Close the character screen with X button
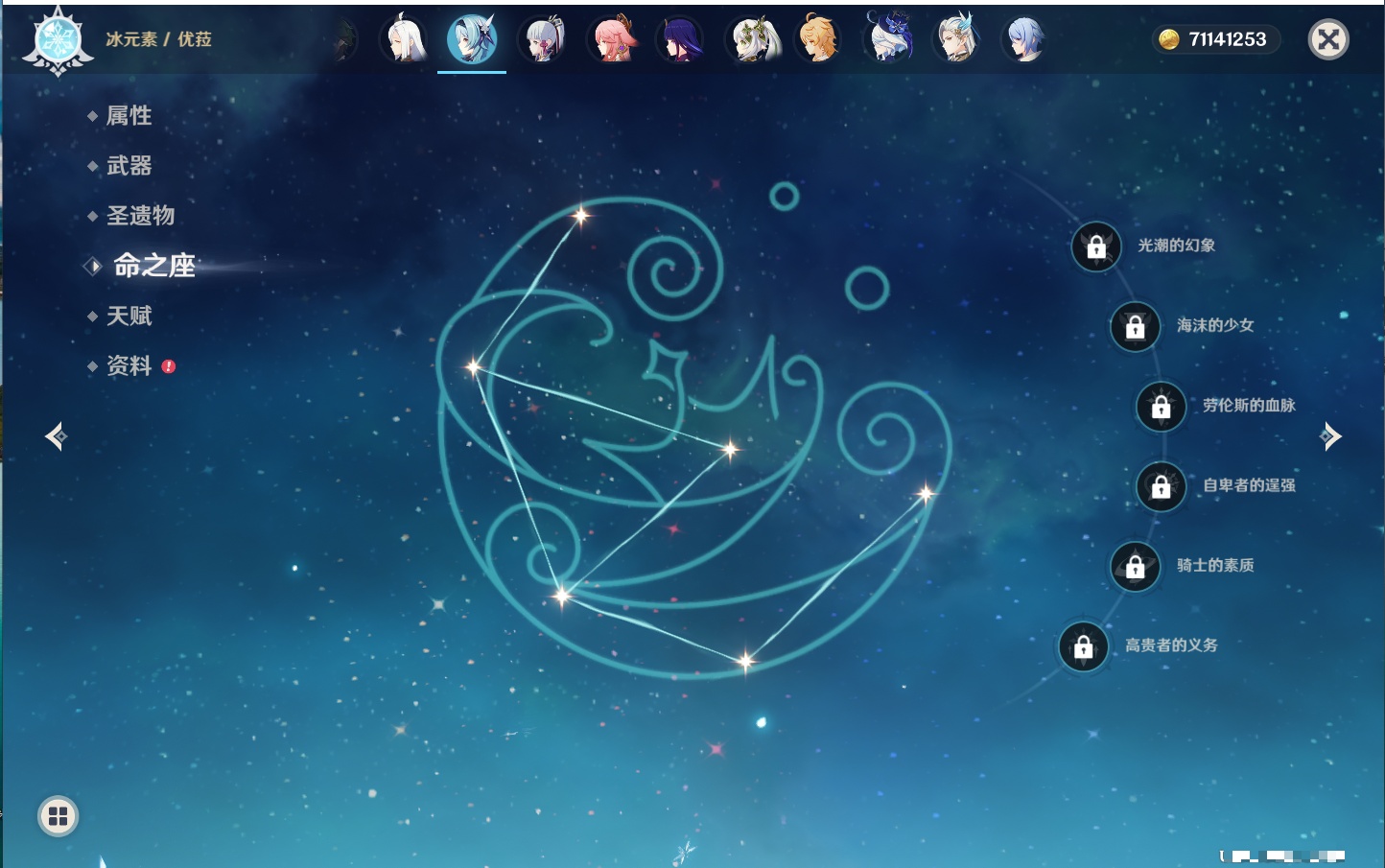This screenshot has width=1385, height=868. coord(1328,39)
